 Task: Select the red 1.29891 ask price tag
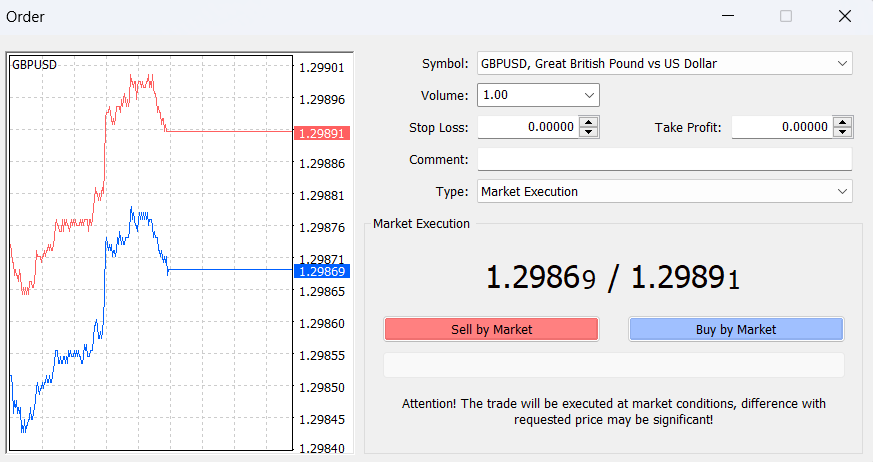[320, 132]
